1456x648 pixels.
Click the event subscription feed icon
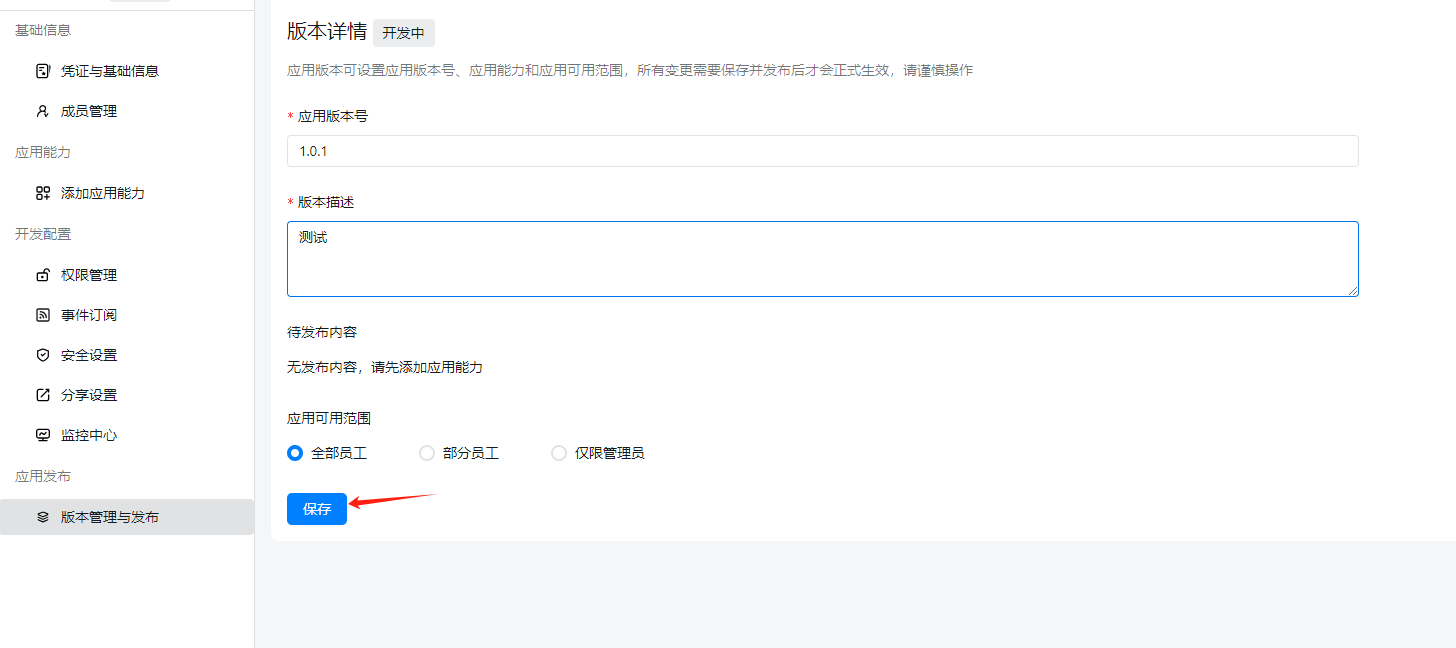[43, 315]
